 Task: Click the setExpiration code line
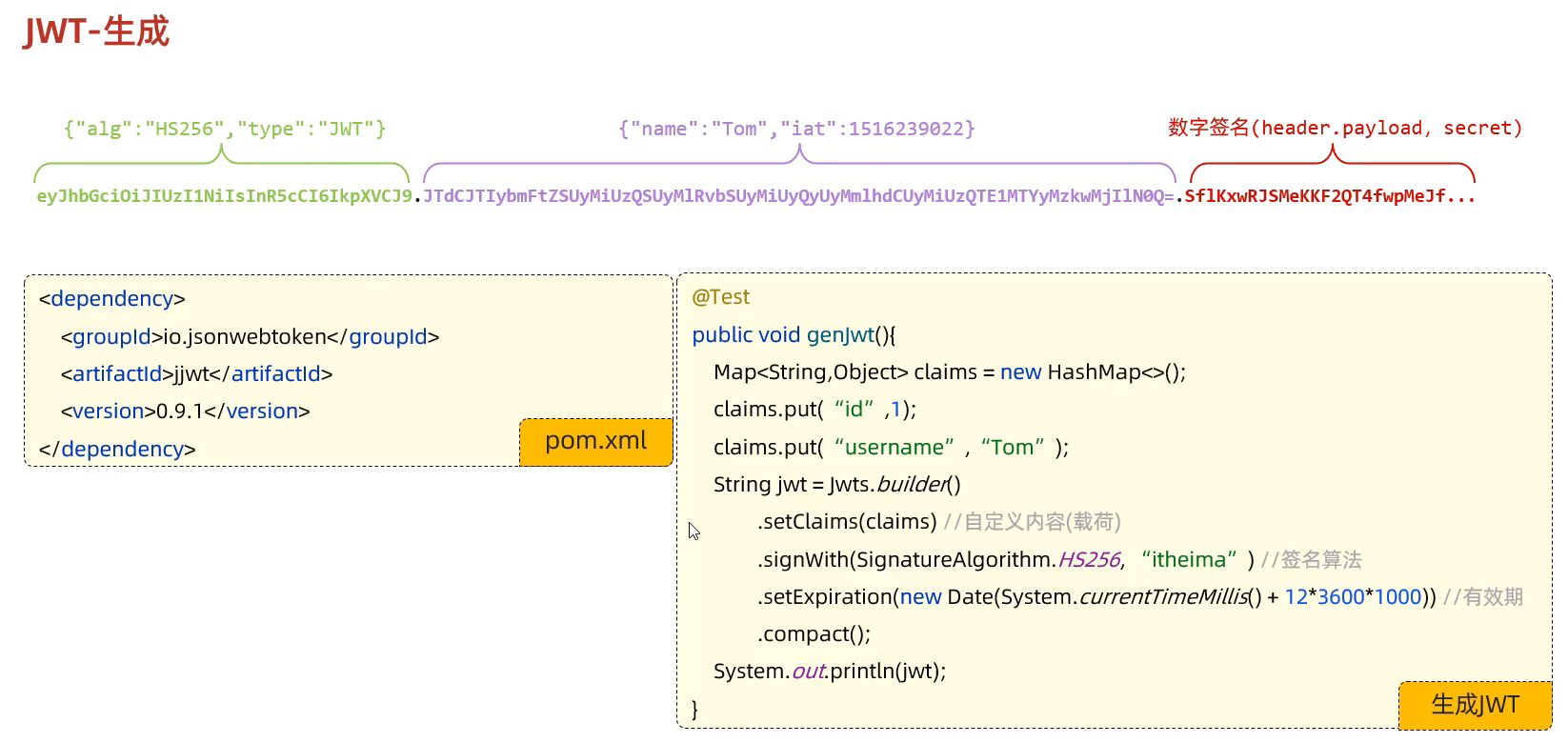1096,596
